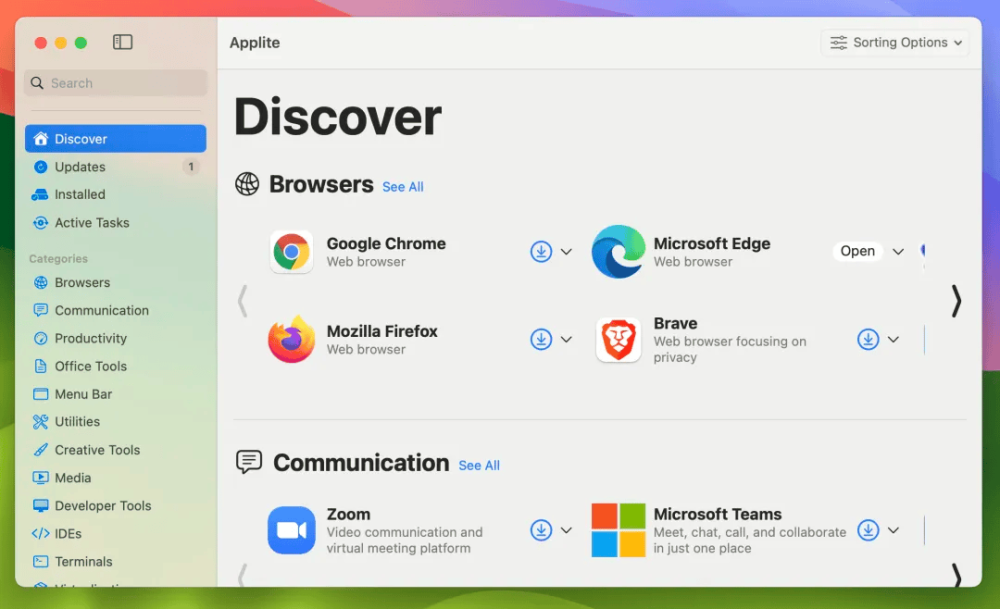1000x609 pixels.
Task: Download Microsoft Teams with the arrow icon
Action: (868, 530)
